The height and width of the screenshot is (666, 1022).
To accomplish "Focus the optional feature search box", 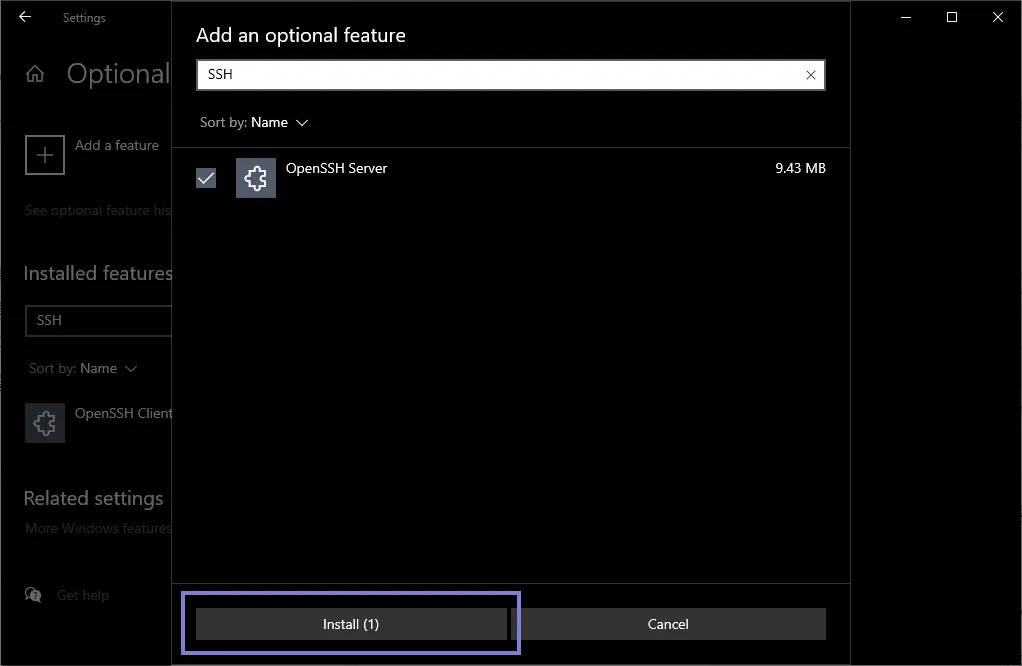I will [x=500, y=75].
